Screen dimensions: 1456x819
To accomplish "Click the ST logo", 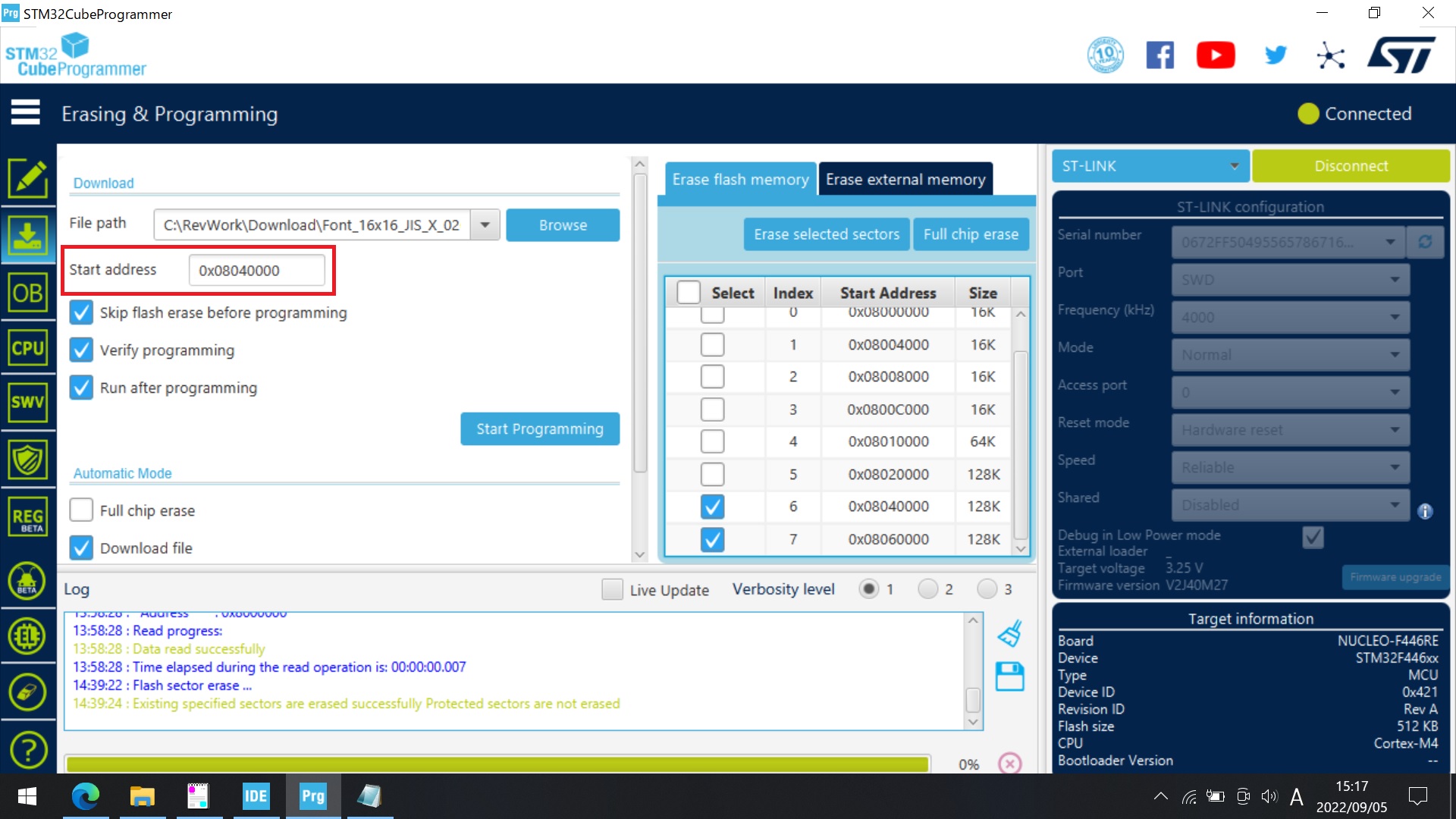I will tap(1402, 55).
